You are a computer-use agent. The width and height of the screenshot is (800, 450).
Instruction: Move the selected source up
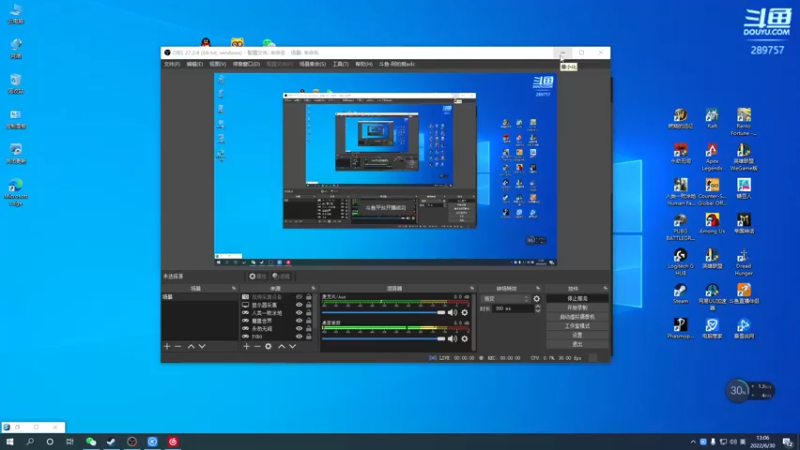coord(282,346)
